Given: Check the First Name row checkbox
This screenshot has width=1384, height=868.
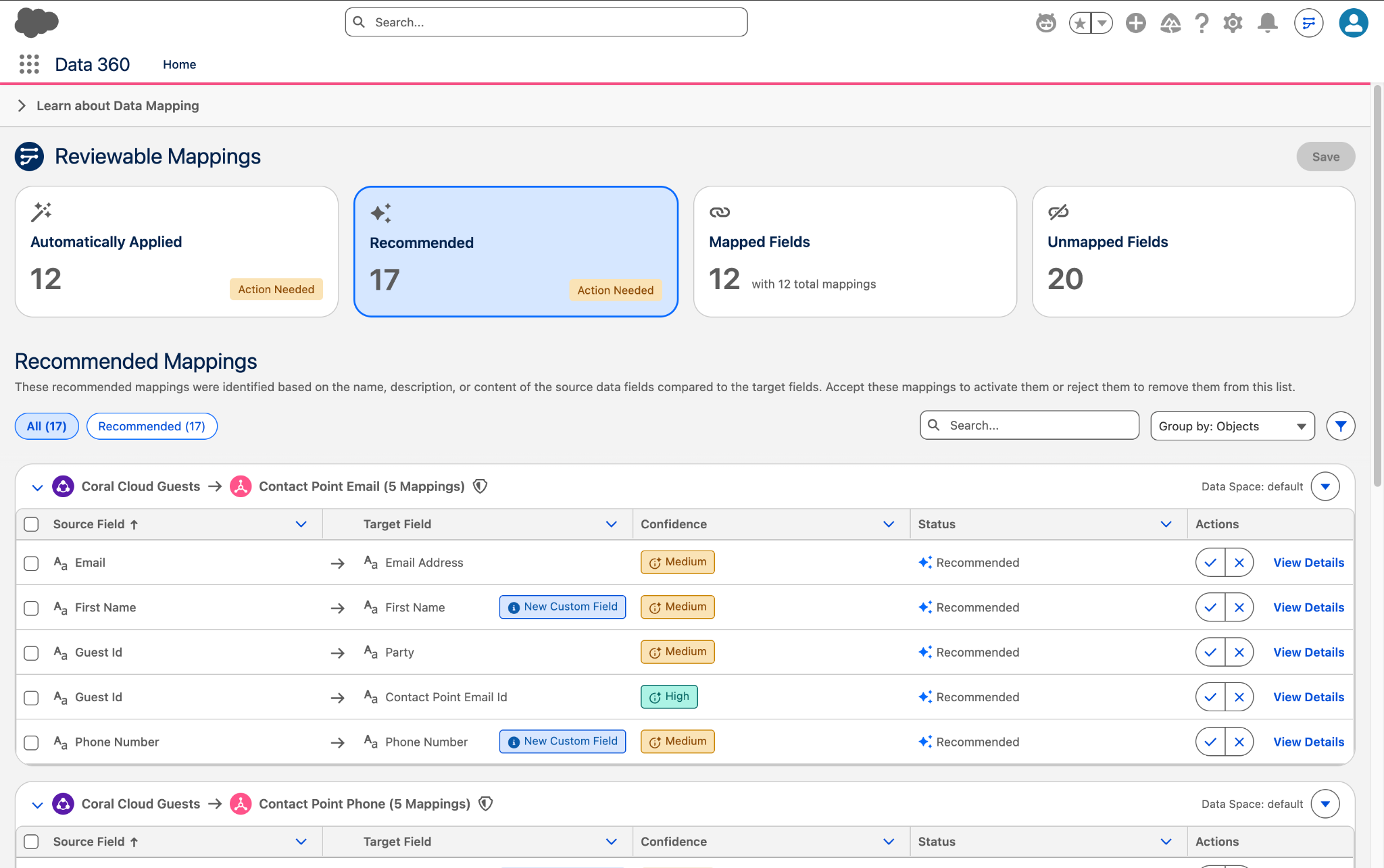Looking at the screenshot, I should pos(31,608).
